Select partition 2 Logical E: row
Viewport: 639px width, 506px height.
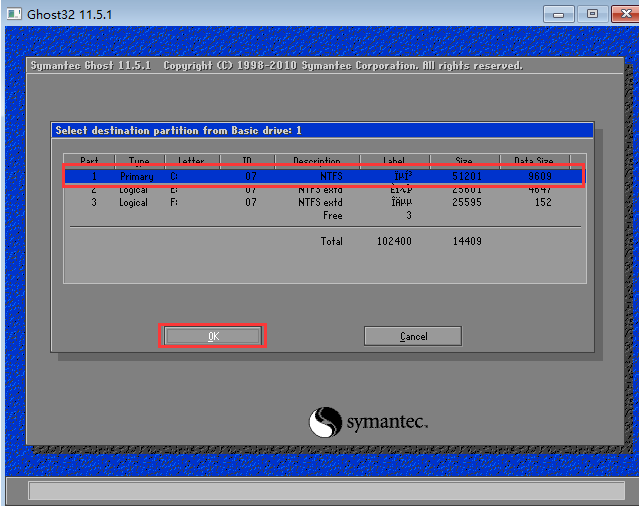point(323,189)
